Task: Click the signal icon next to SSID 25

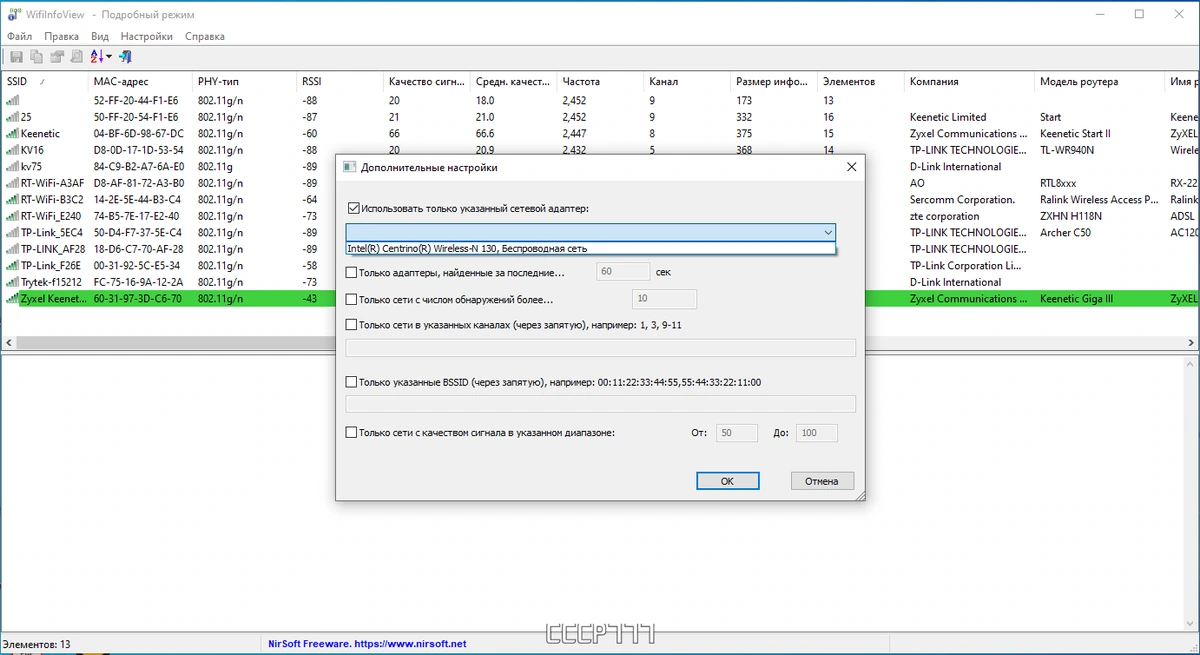Action: [x=13, y=117]
